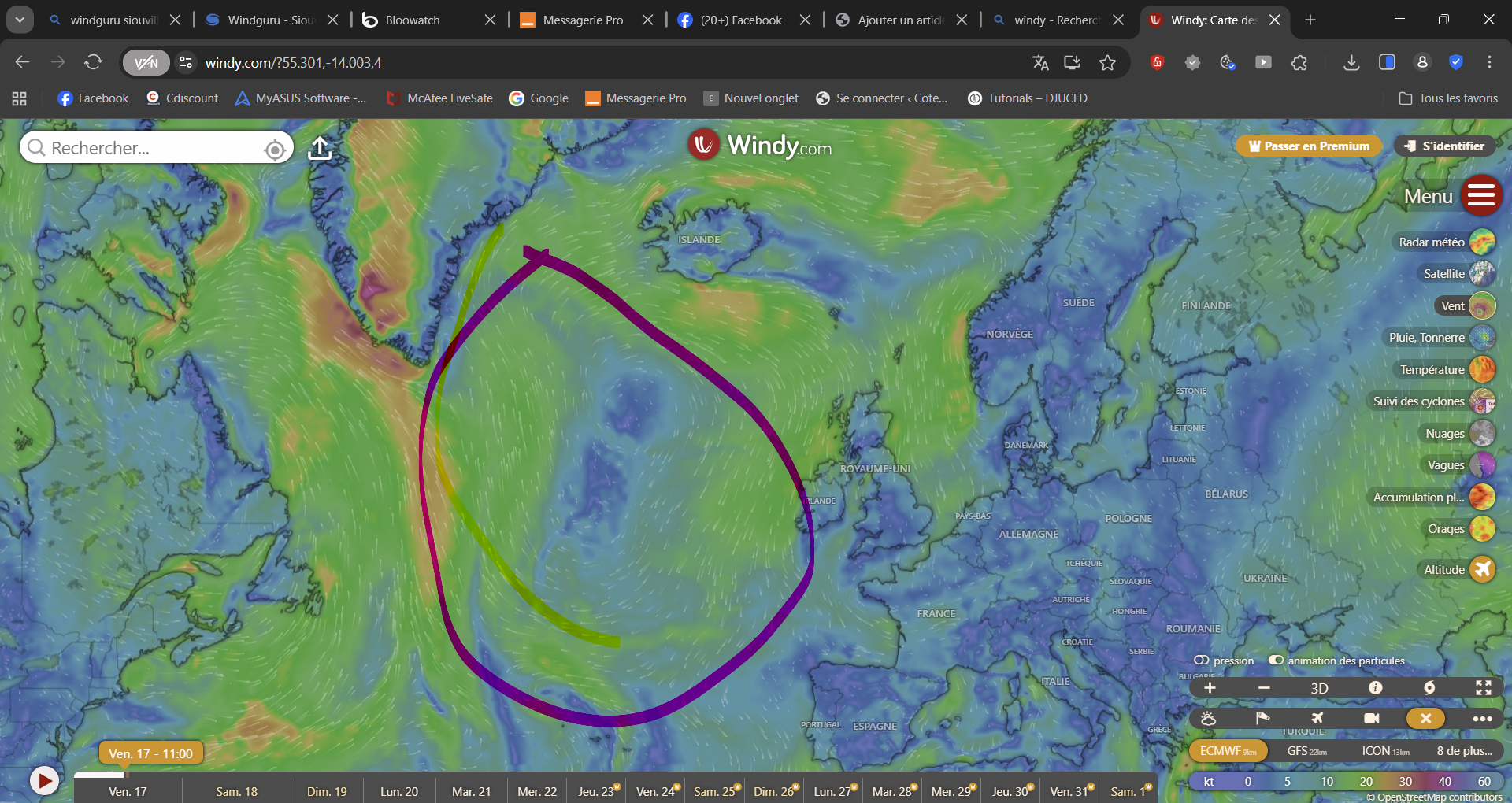Jump to Dim. 19 on timeline
Viewport: 1512px width, 803px height.
click(327, 791)
